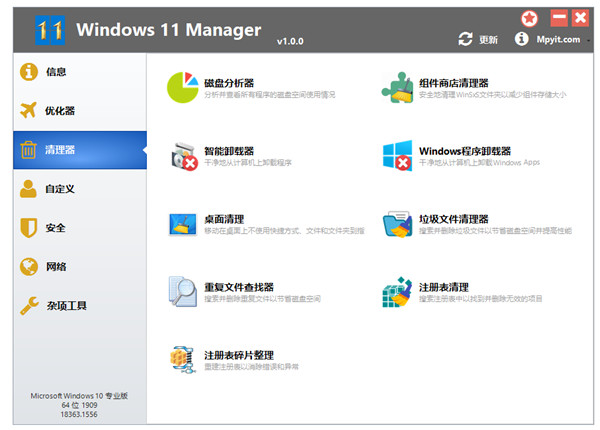Click the 优化器 airplane icon
This screenshot has width=600, height=430.
coord(28,110)
